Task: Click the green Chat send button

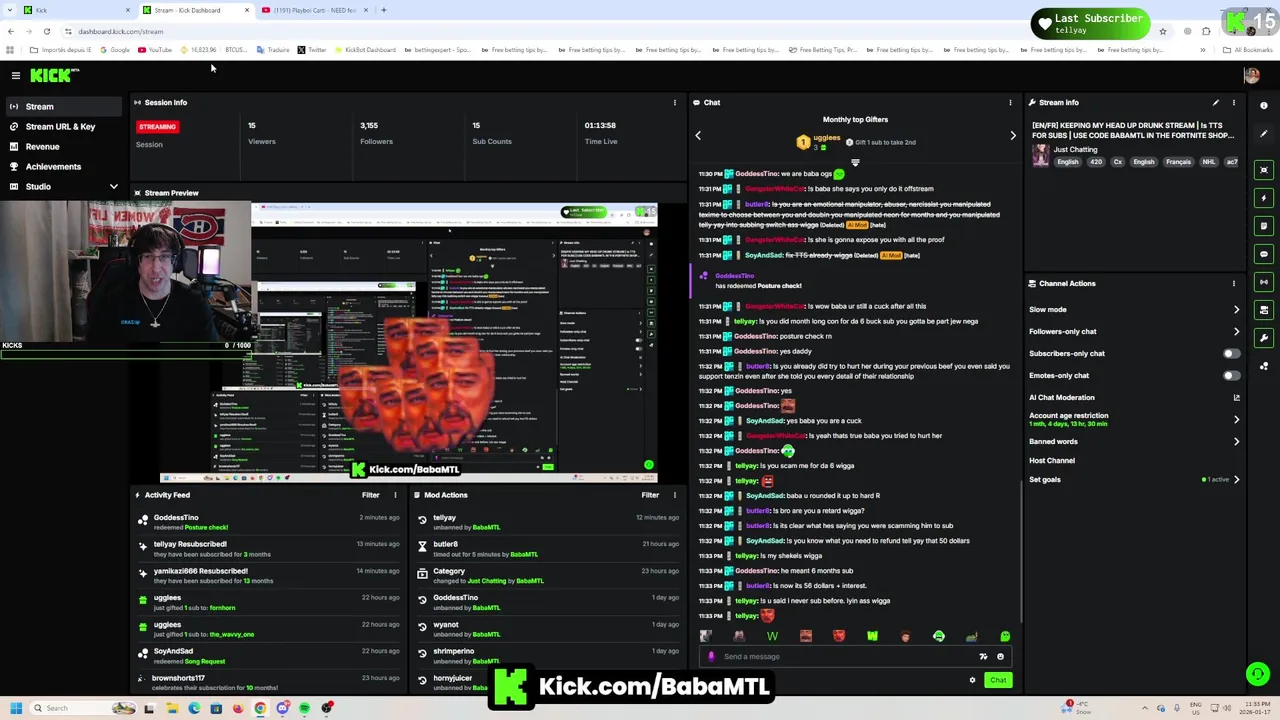Action: [x=998, y=680]
